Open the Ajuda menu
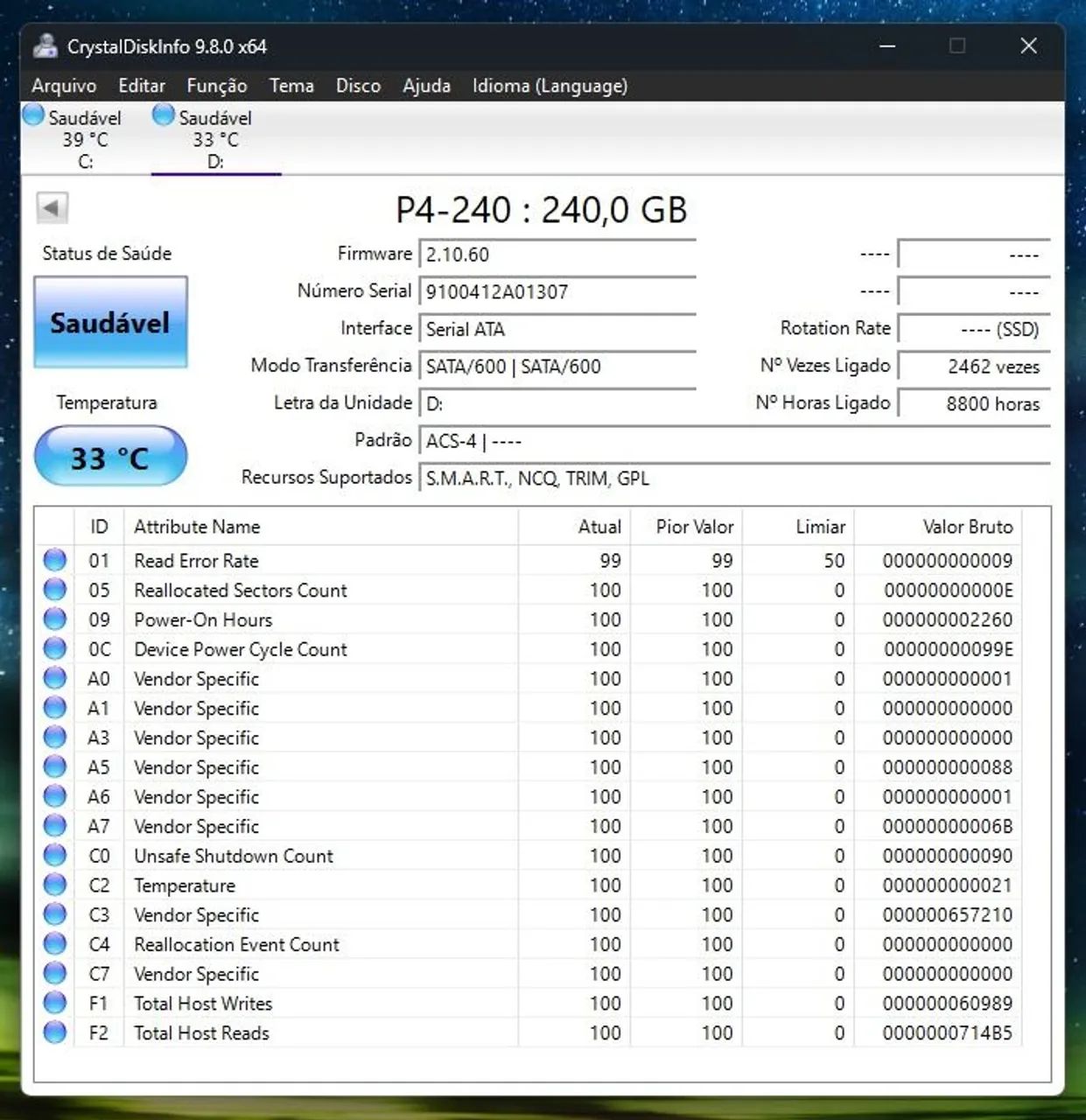 tap(426, 86)
